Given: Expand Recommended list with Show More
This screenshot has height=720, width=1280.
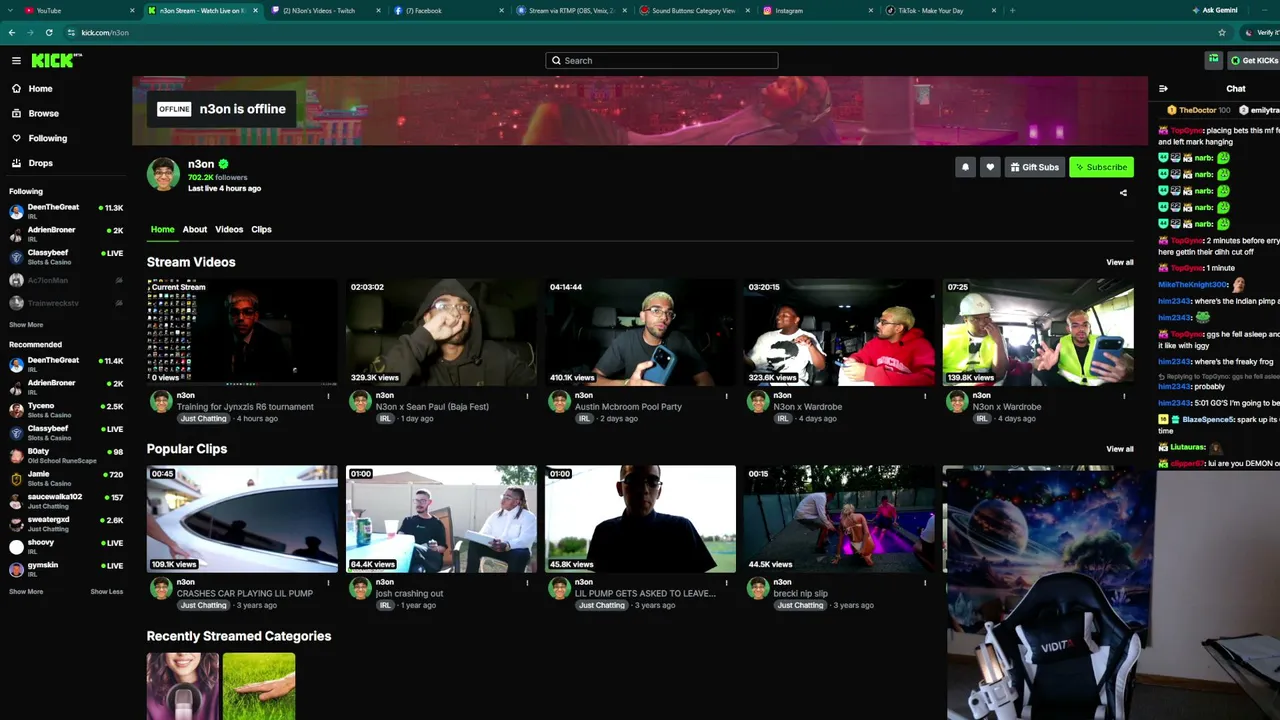Looking at the screenshot, I should coord(26,592).
